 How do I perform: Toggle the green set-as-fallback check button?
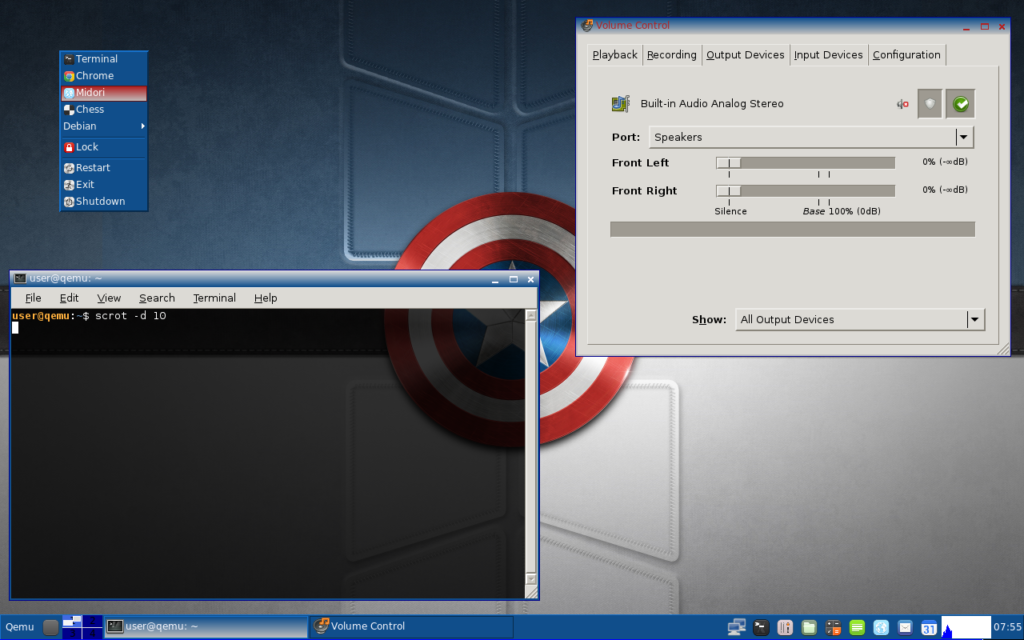tap(960, 104)
